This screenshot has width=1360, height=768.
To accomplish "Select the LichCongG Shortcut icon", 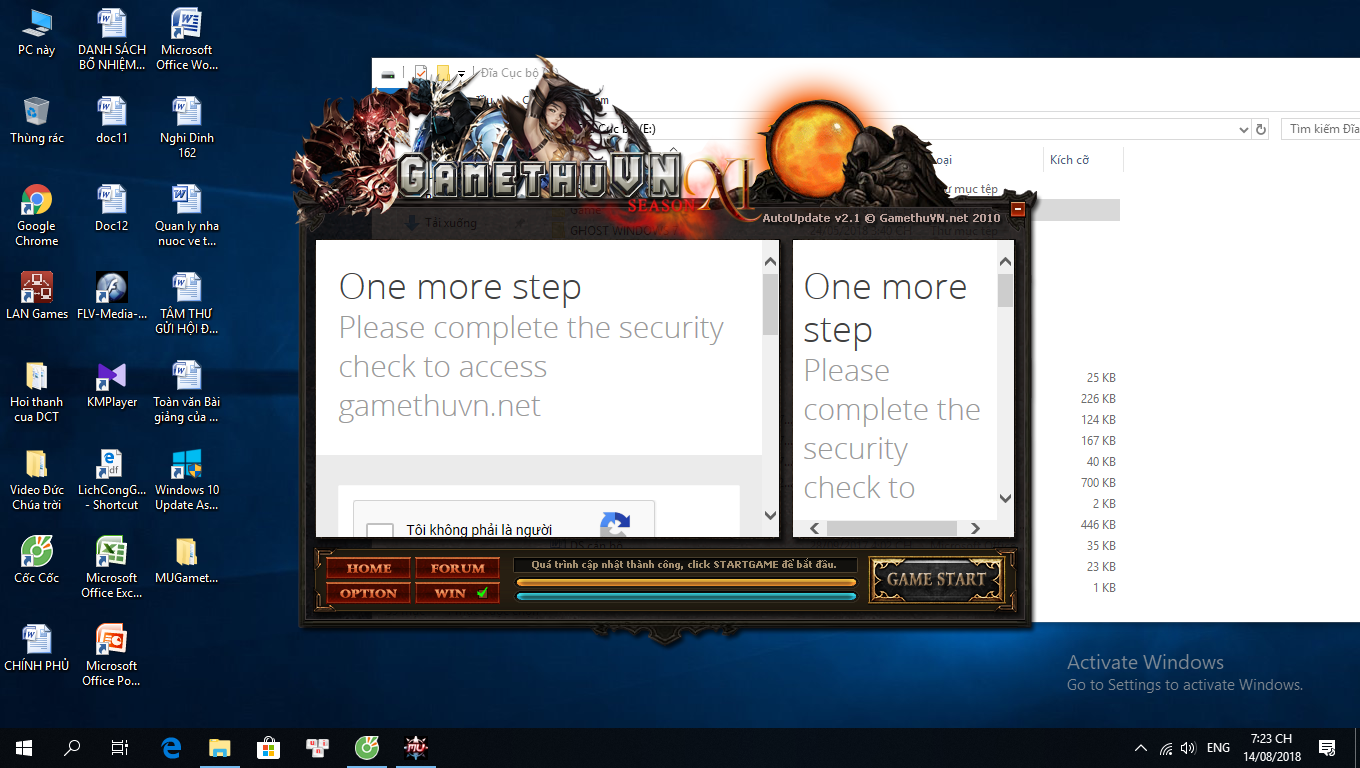I will 112,479.
